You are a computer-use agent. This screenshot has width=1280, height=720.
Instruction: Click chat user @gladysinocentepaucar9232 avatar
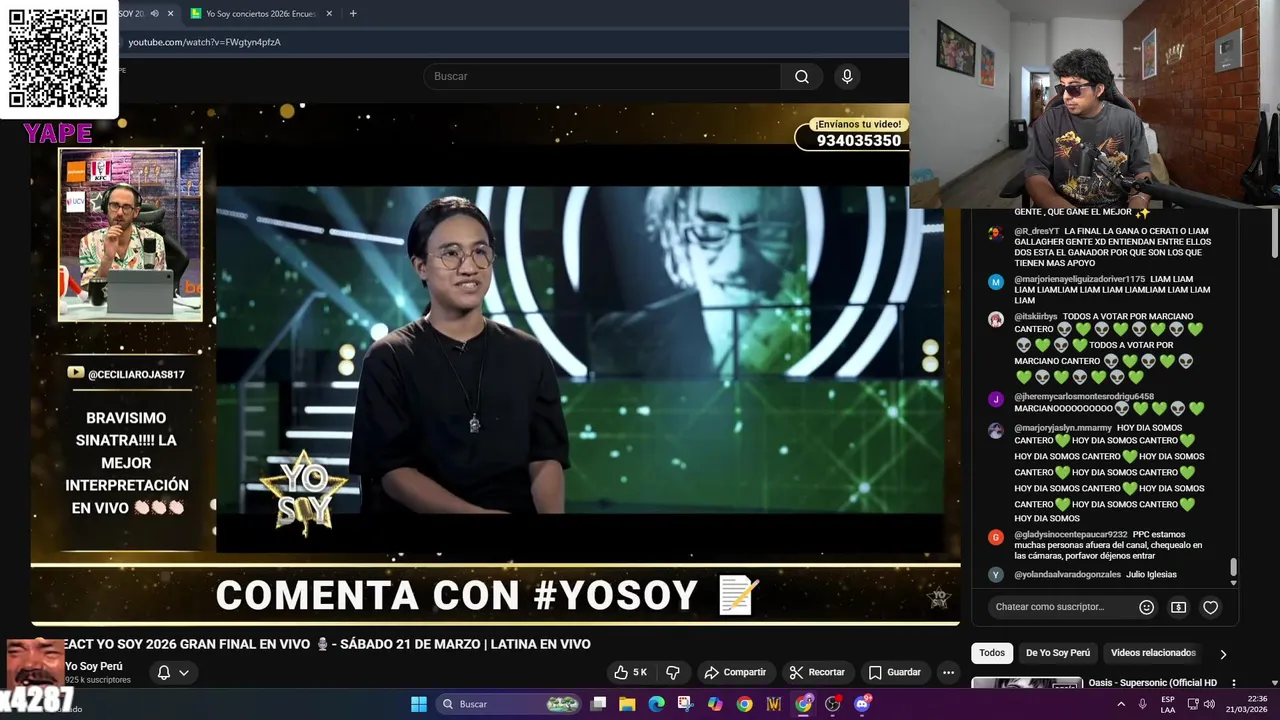coord(995,537)
